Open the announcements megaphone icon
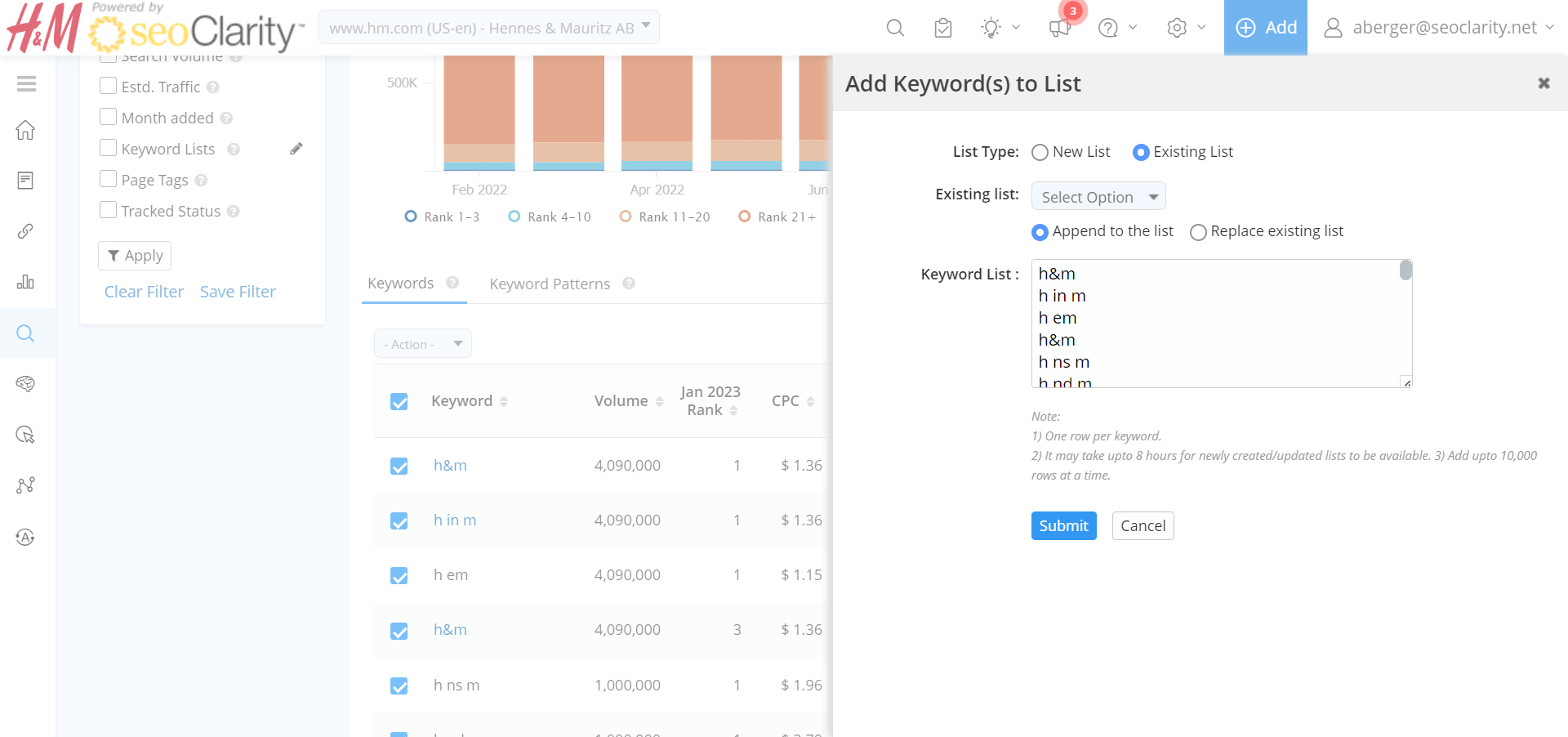Screen dimensions: 1568x737 (x=1059, y=28)
